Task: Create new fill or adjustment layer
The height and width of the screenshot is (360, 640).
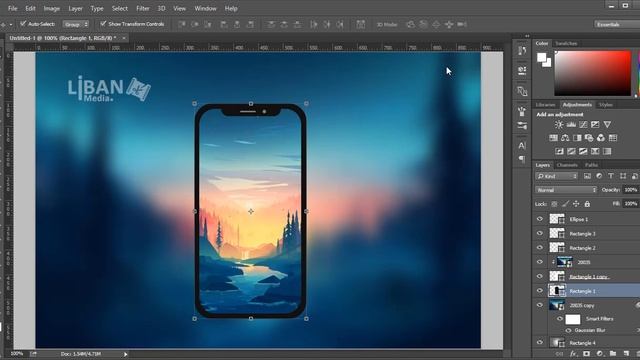Action: pyautogui.click(x=600, y=353)
